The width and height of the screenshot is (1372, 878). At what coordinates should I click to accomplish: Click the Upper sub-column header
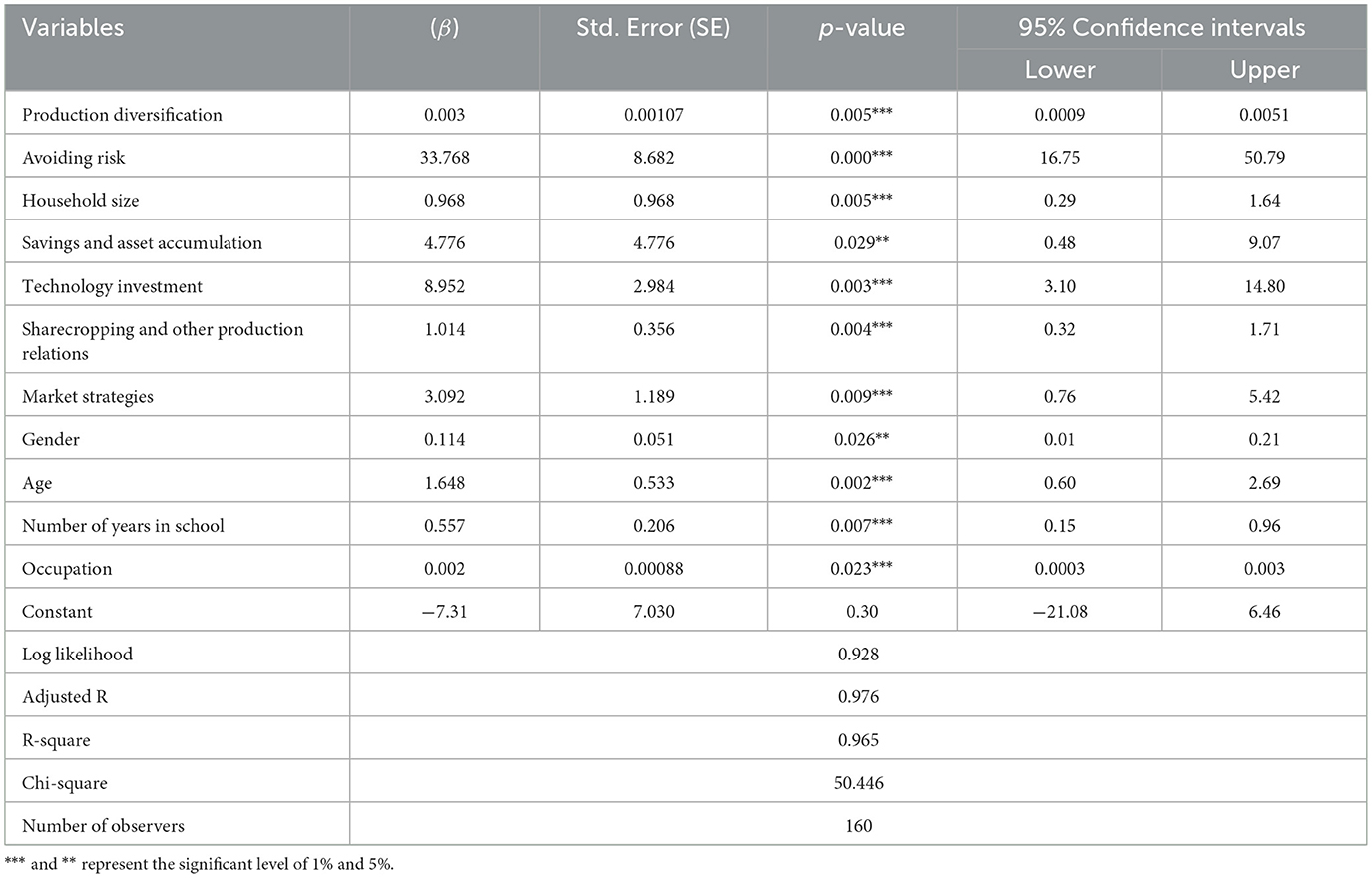point(1264,70)
